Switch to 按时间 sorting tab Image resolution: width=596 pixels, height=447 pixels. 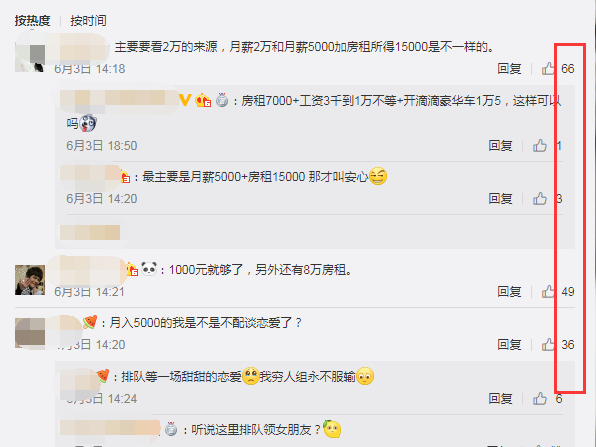pyautogui.click(x=88, y=21)
